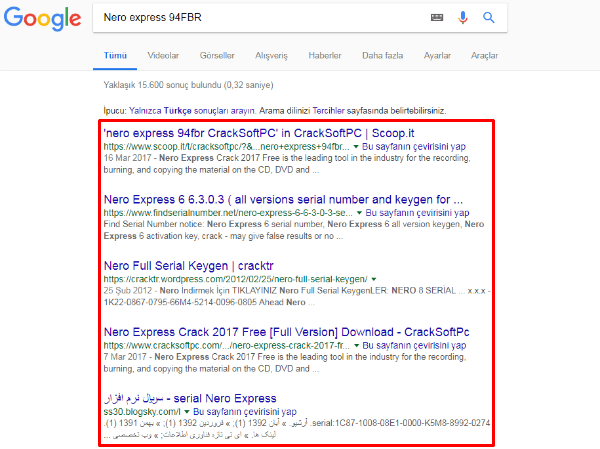The height and width of the screenshot is (449, 600).
Task: Open the serial Nero Express blogsky result
Action: 190,398
